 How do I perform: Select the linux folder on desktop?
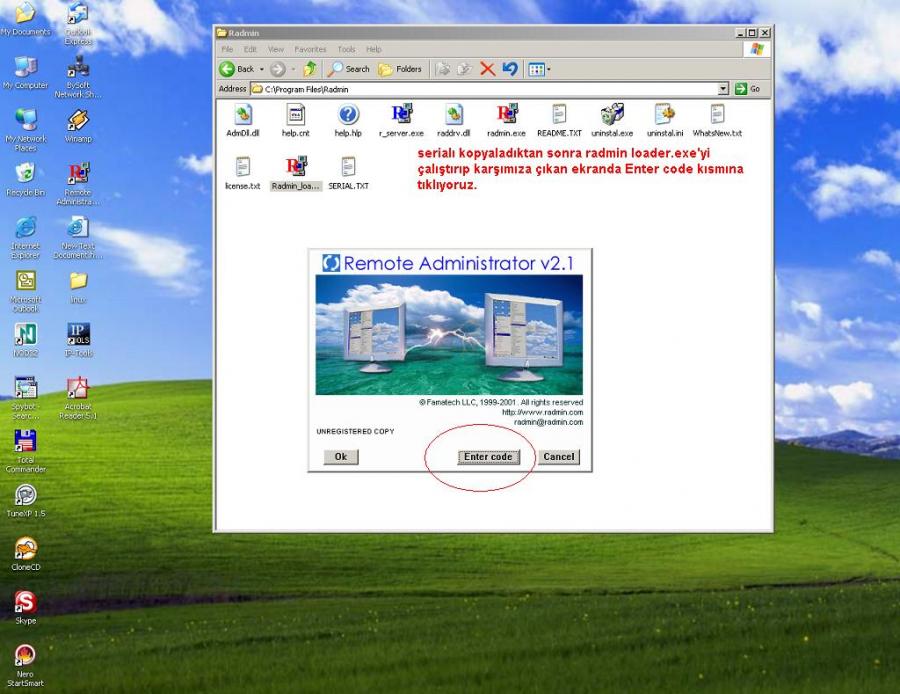(78, 287)
